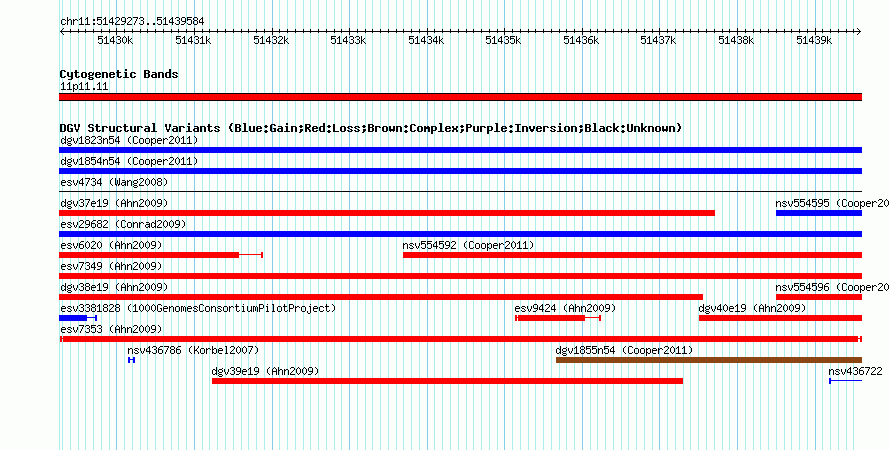The height and width of the screenshot is (450, 890).
Task: Open dgv1855n54 (Cooper2011) label
Action: [624, 351]
